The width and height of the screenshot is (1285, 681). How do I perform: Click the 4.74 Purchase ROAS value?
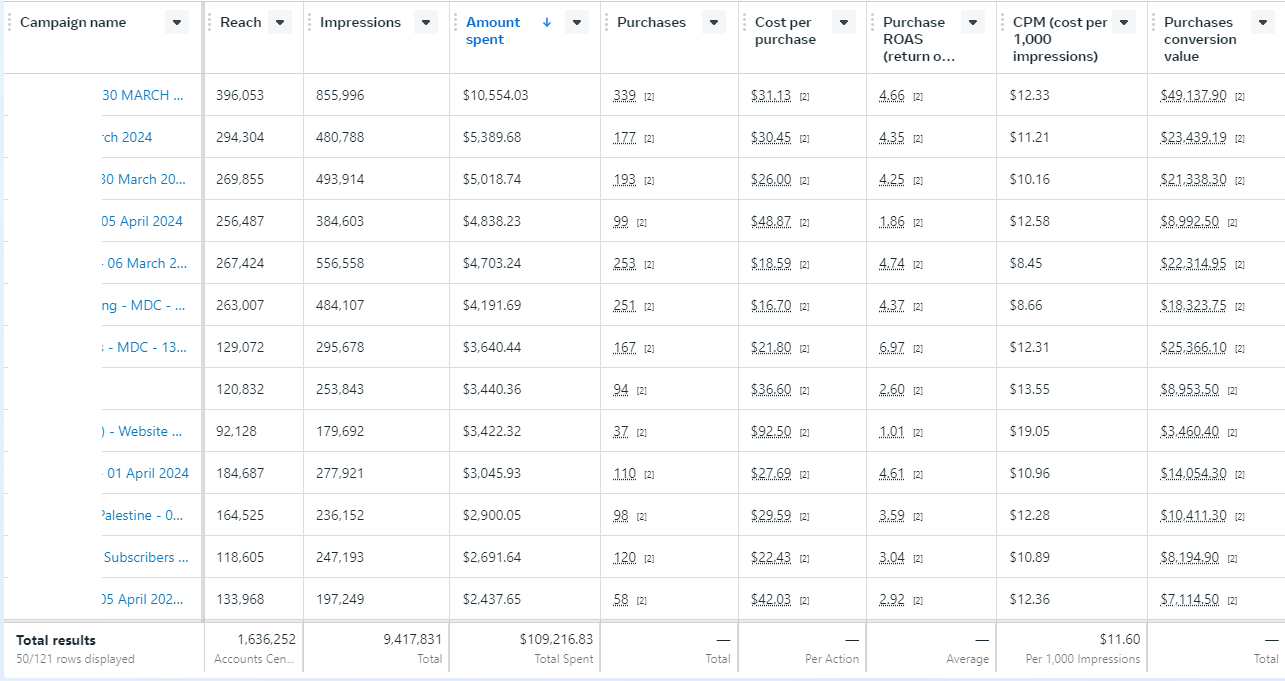891,264
